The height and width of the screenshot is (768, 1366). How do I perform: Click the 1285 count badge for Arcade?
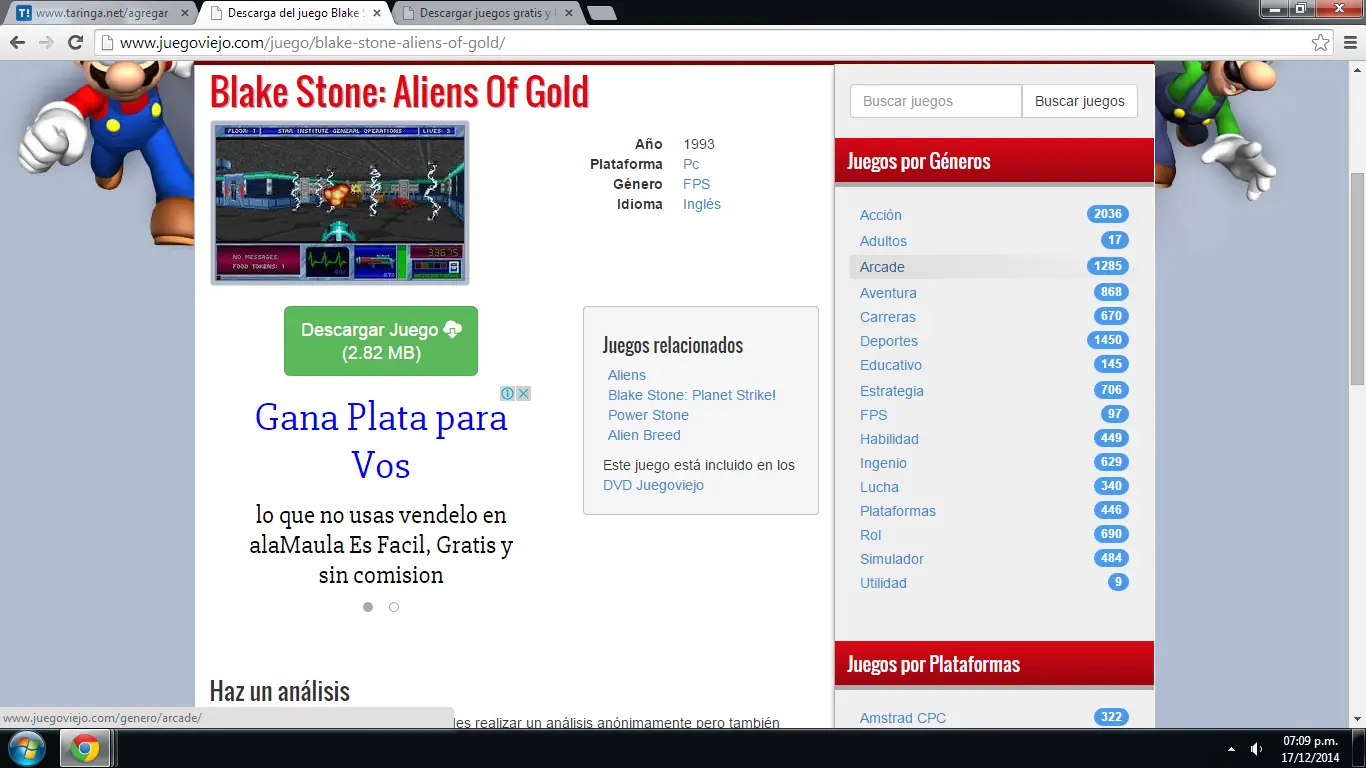point(1108,266)
